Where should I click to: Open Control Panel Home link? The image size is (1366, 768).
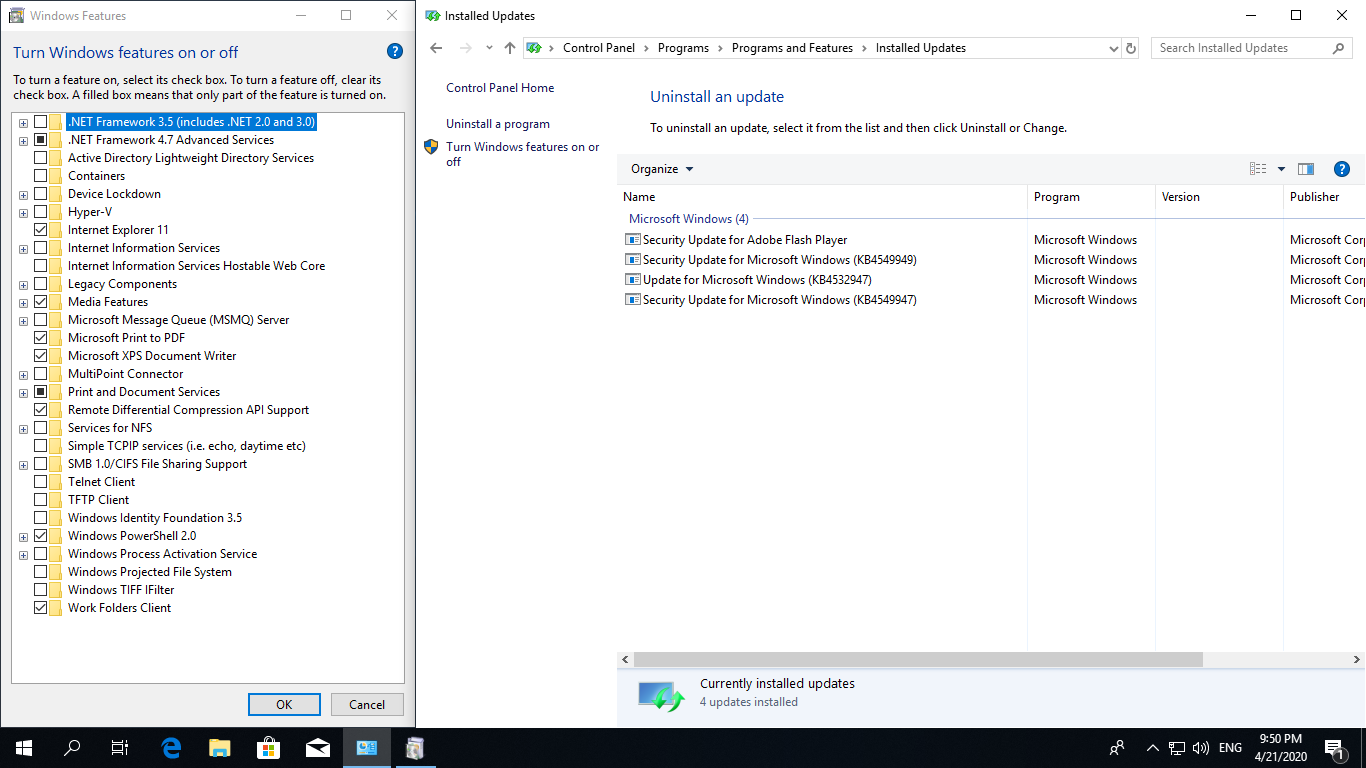pyautogui.click(x=500, y=88)
